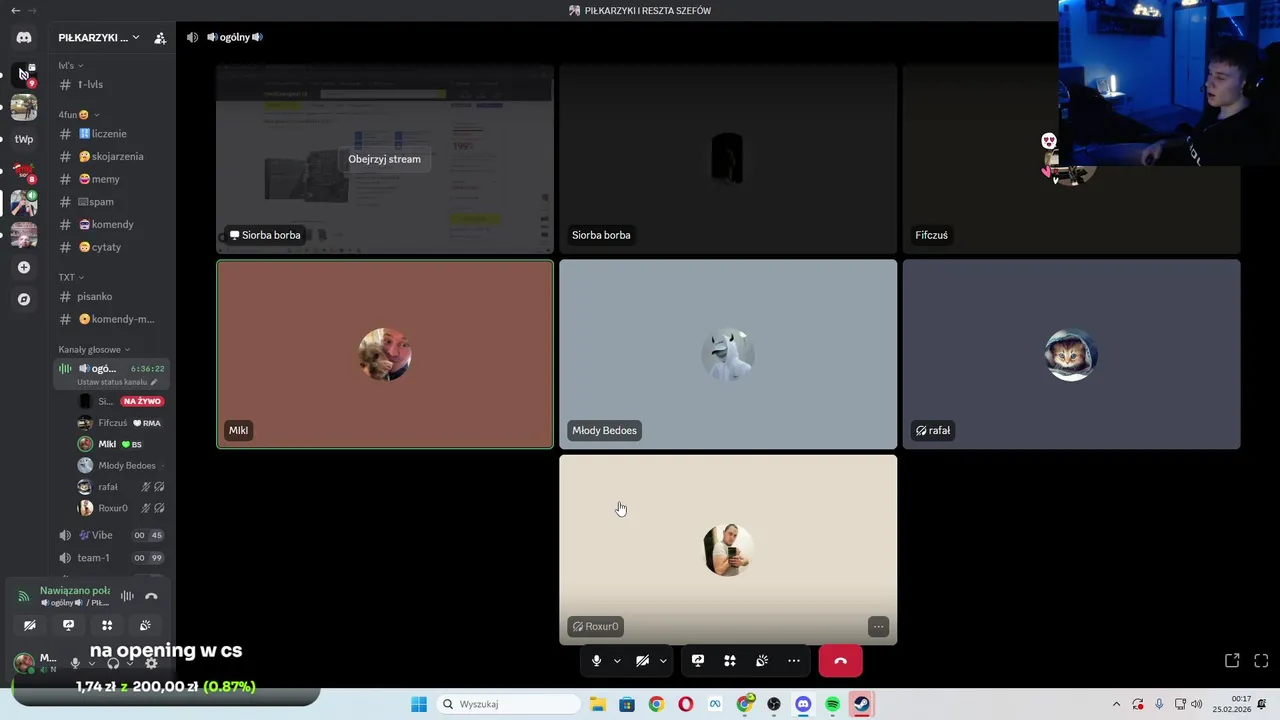Click the Wyszukaj taskbar search field

point(509,704)
